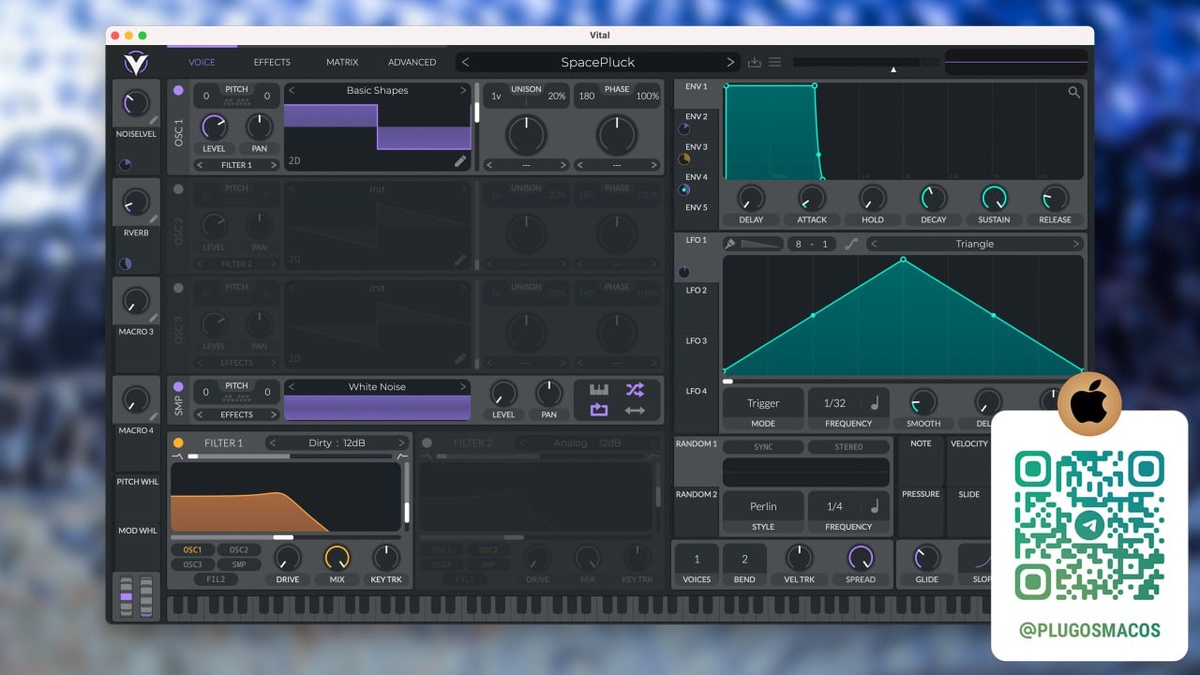Turn off Filter 1 power button

pyautogui.click(x=178, y=443)
